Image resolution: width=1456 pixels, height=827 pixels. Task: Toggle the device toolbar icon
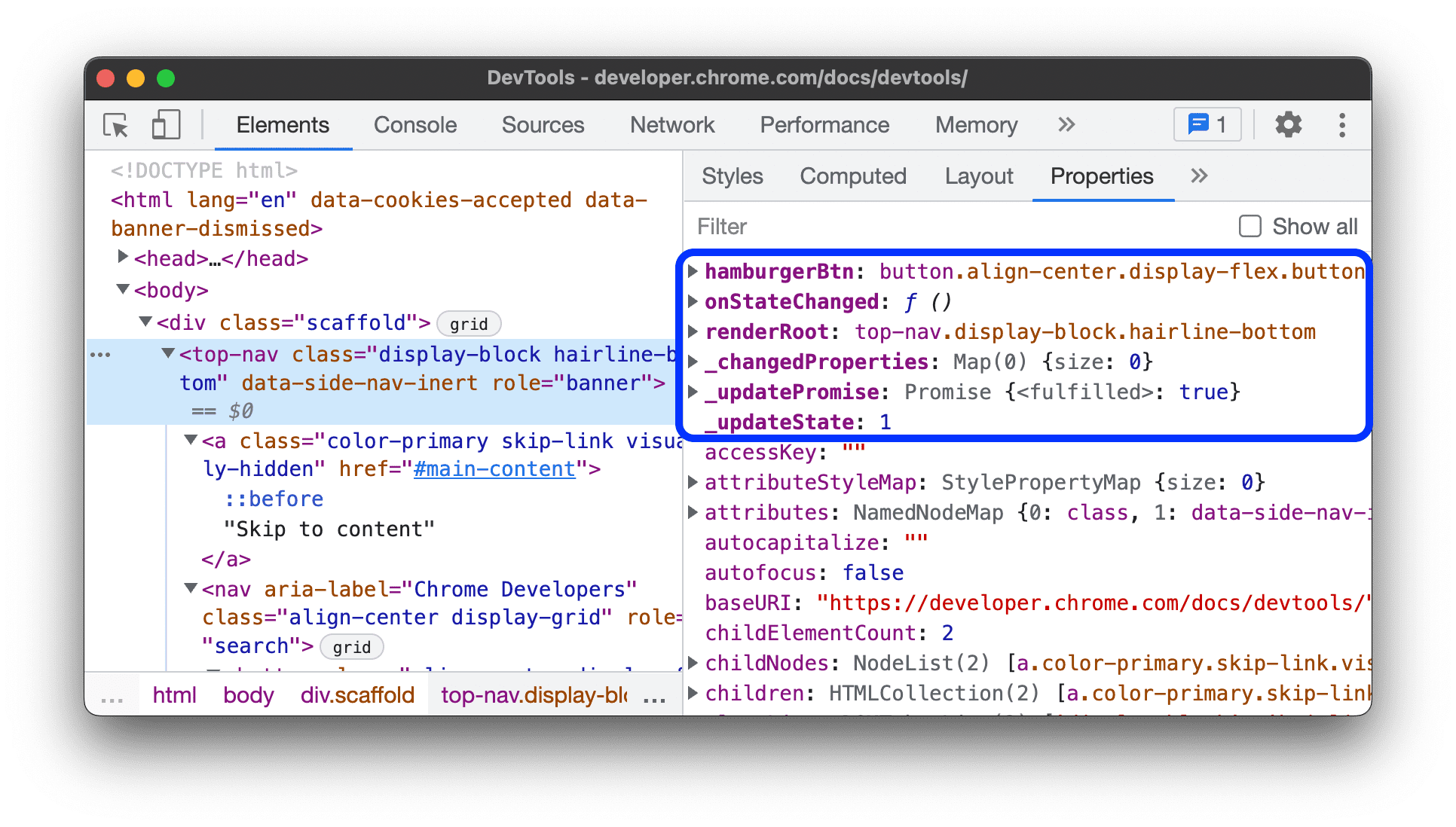pos(166,125)
